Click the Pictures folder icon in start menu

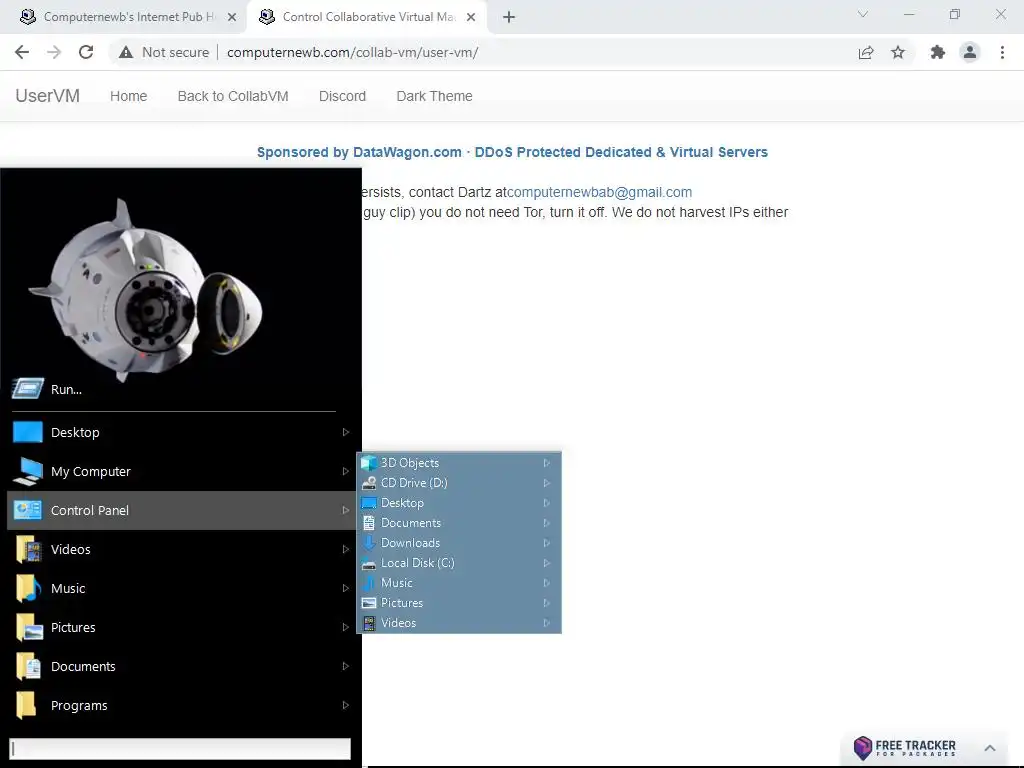[28, 627]
